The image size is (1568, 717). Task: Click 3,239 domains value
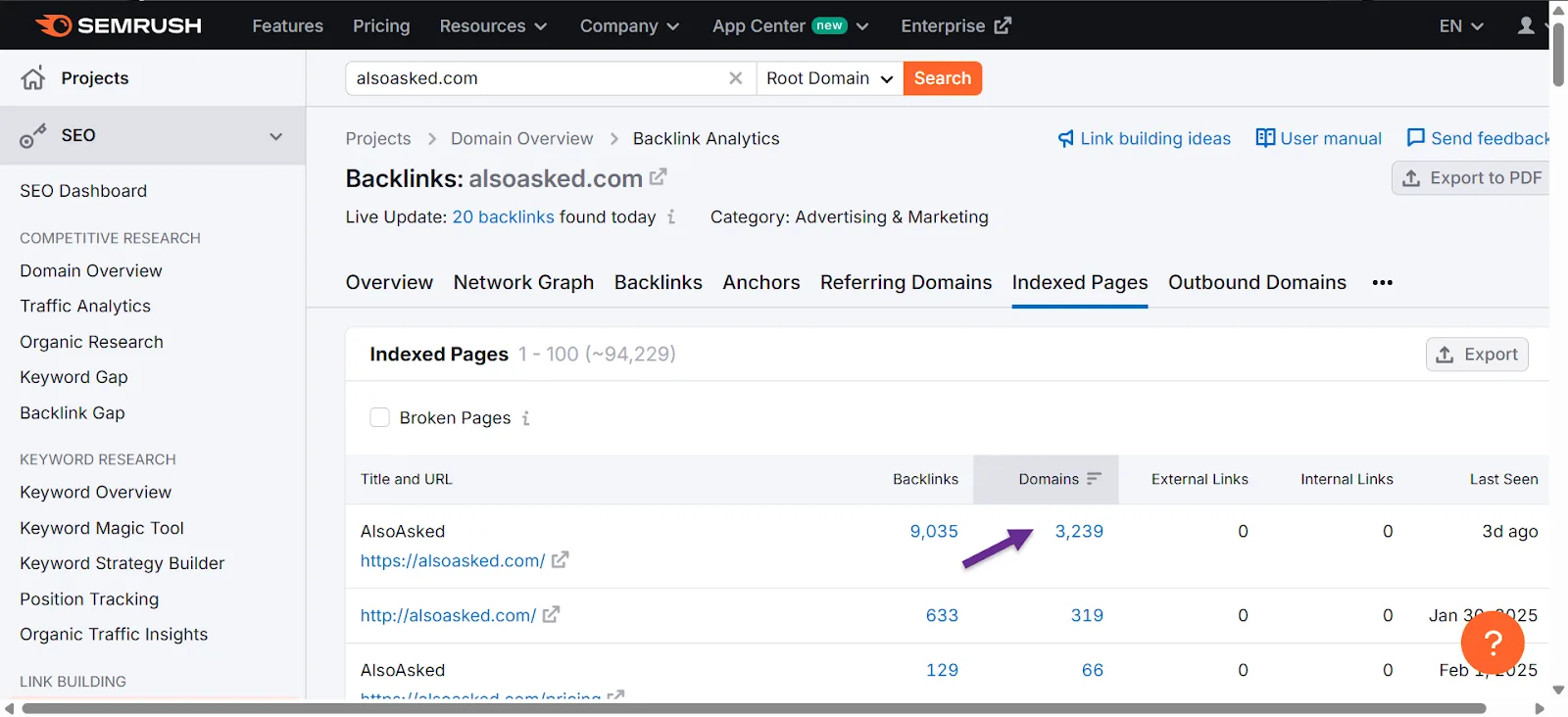pyautogui.click(x=1079, y=531)
